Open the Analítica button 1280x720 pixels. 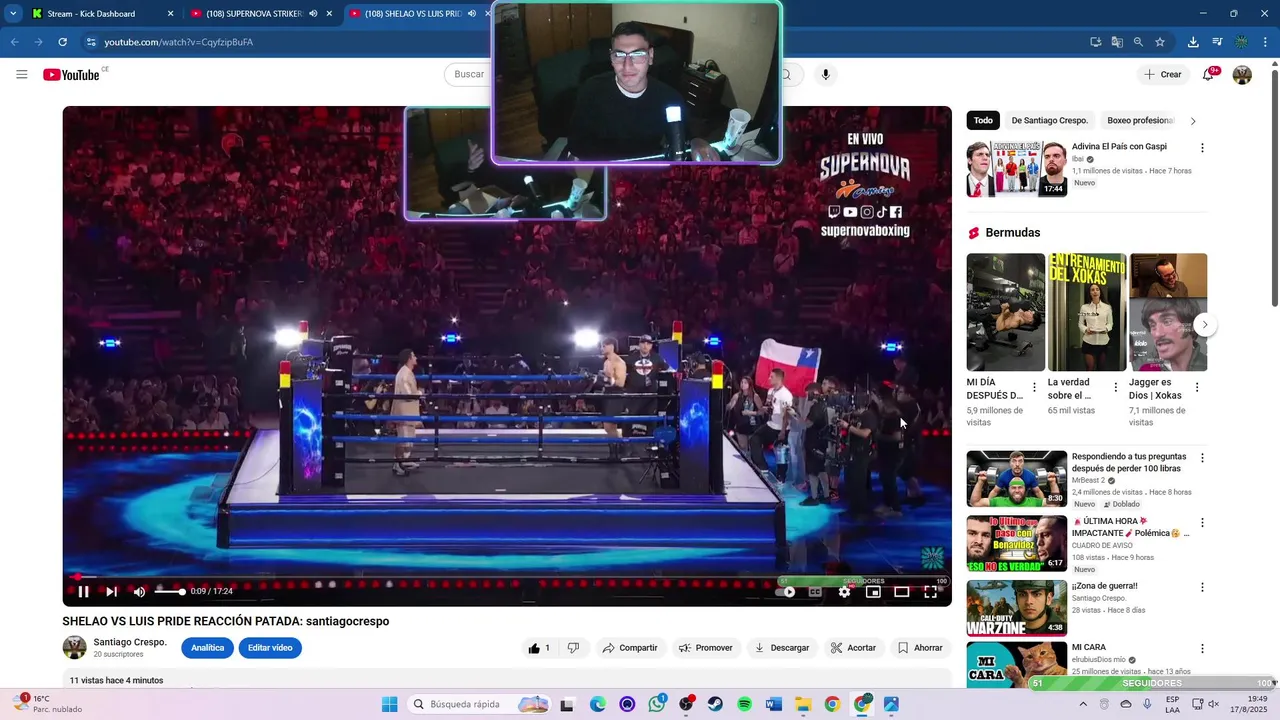[x=207, y=648]
